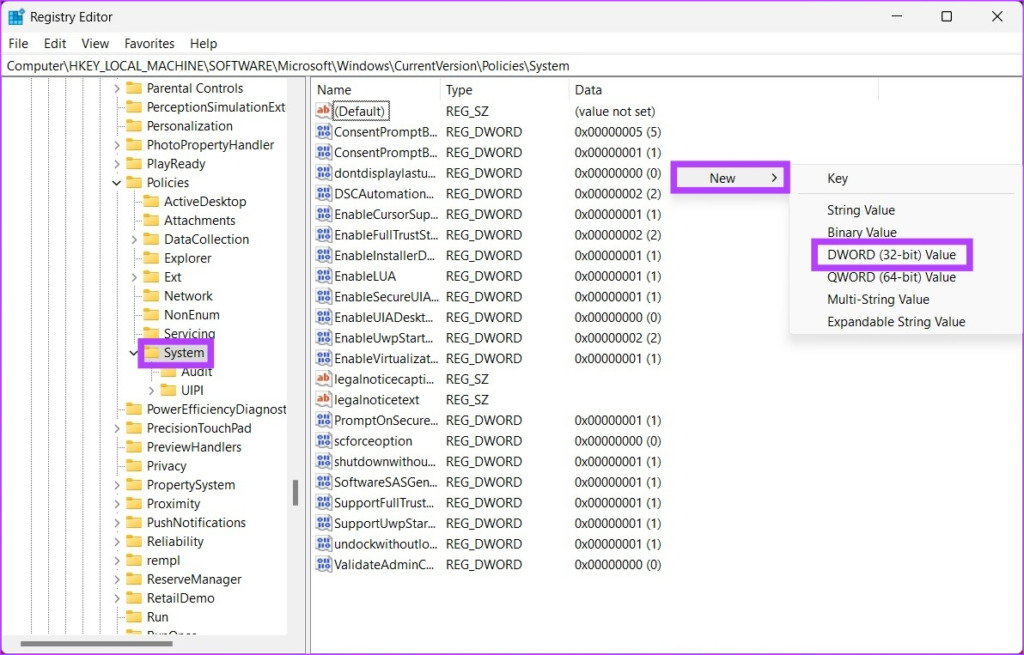The width and height of the screenshot is (1024, 655).
Task: Sort values by Type column header
Action: pos(505,89)
